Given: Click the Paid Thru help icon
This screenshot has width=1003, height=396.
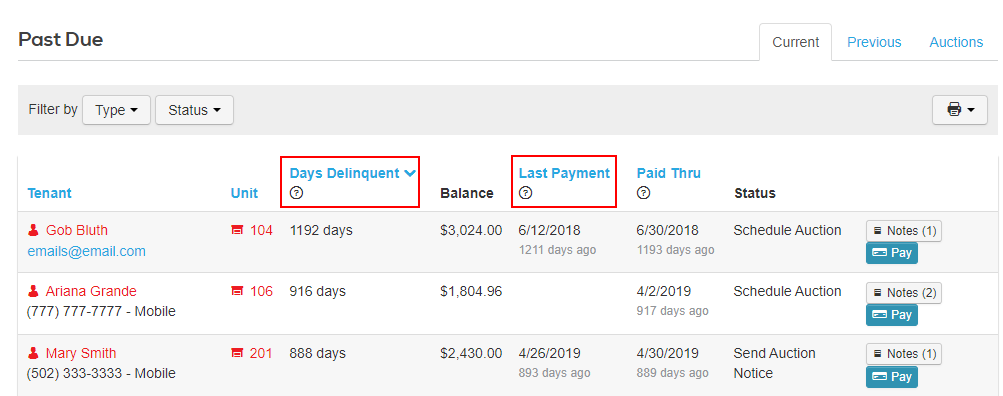Looking at the screenshot, I should pyautogui.click(x=643, y=193).
